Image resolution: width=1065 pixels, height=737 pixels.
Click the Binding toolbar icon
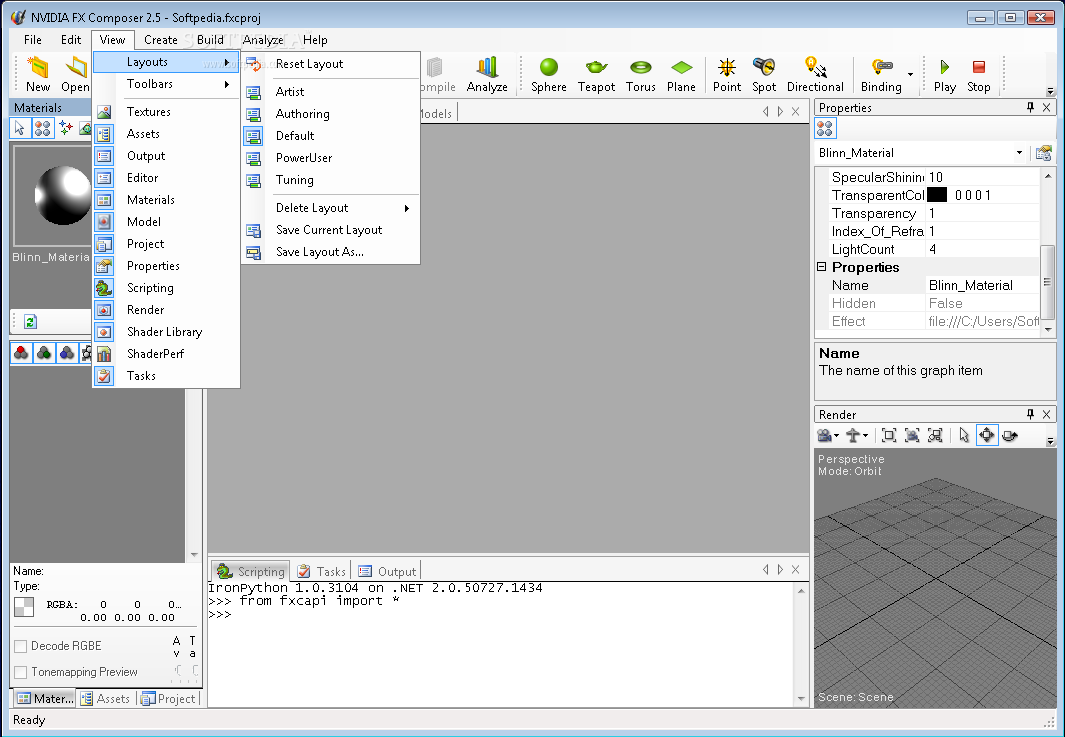[881, 75]
